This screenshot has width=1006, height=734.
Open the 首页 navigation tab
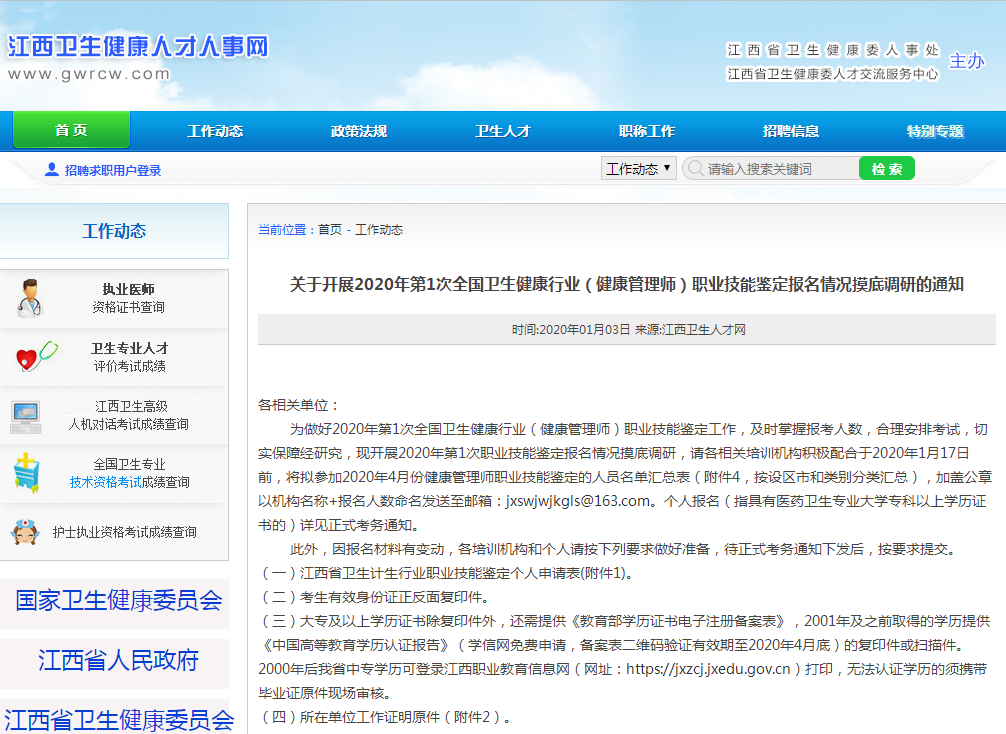[x=71, y=131]
